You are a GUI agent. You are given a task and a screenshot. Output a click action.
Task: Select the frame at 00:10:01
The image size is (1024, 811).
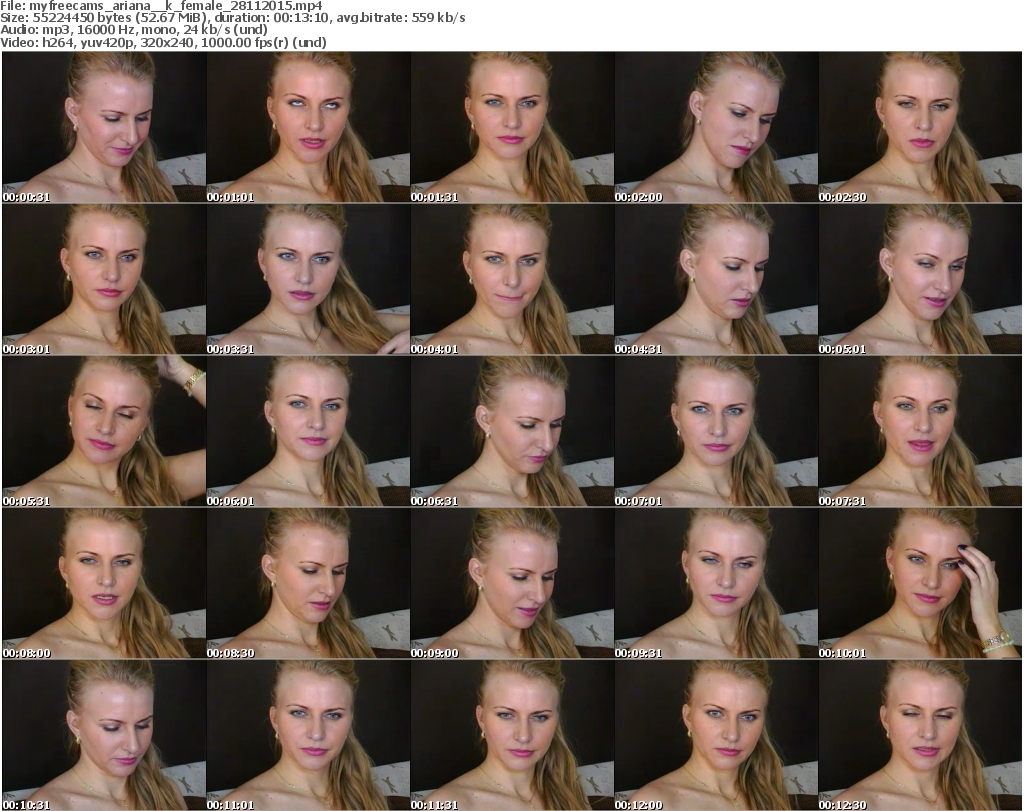coord(920,584)
